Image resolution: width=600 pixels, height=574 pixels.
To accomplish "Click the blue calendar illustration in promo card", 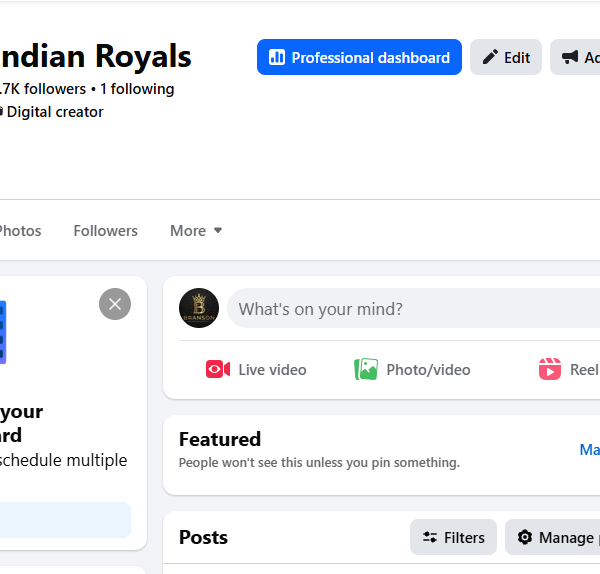I will [3, 332].
